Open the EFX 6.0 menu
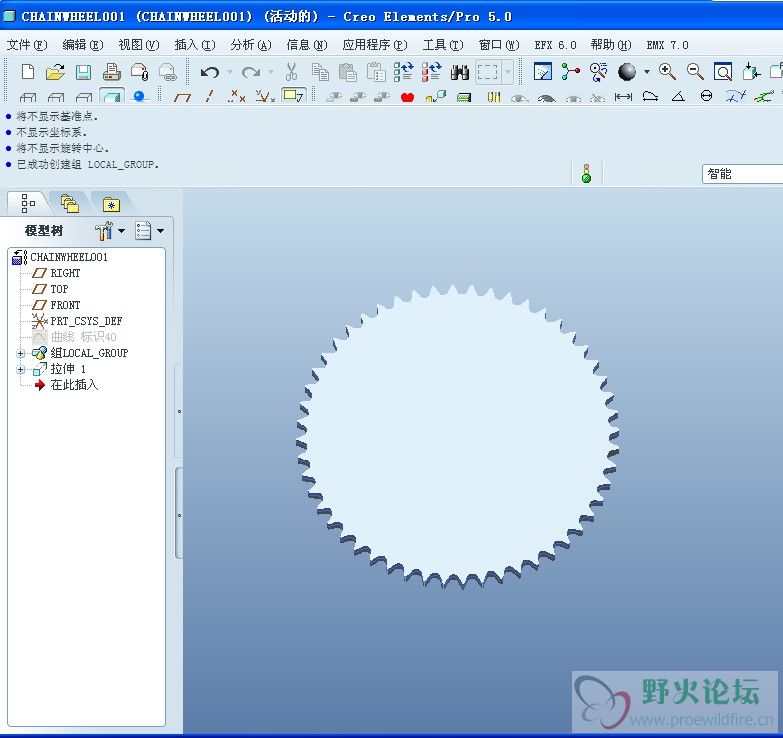This screenshot has width=783, height=738. point(555,45)
